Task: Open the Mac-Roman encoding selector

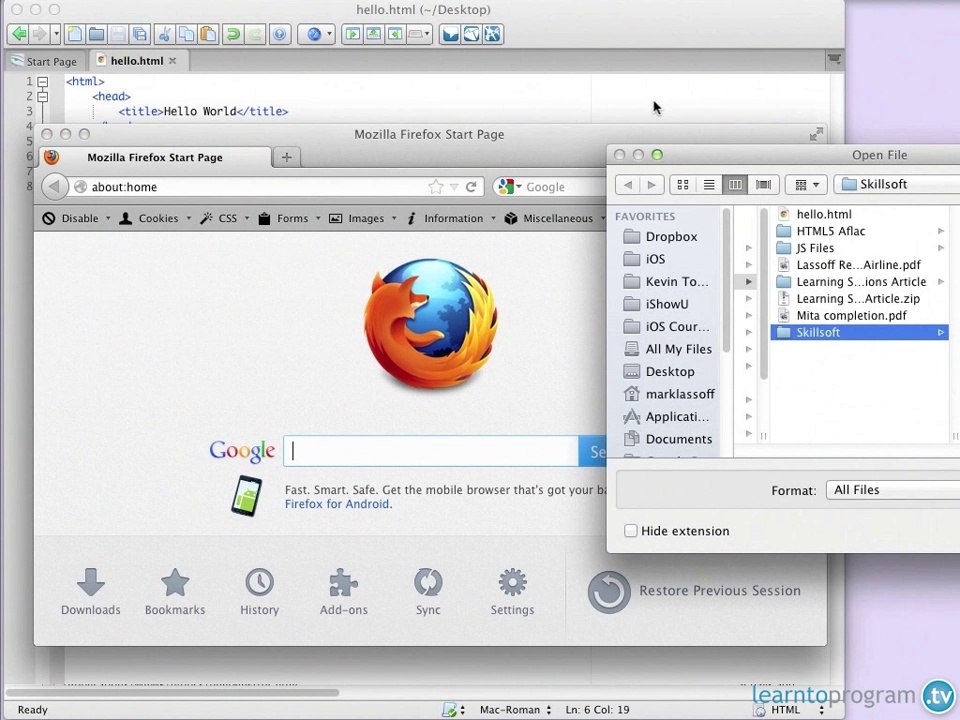Action: pyautogui.click(x=516, y=710)
